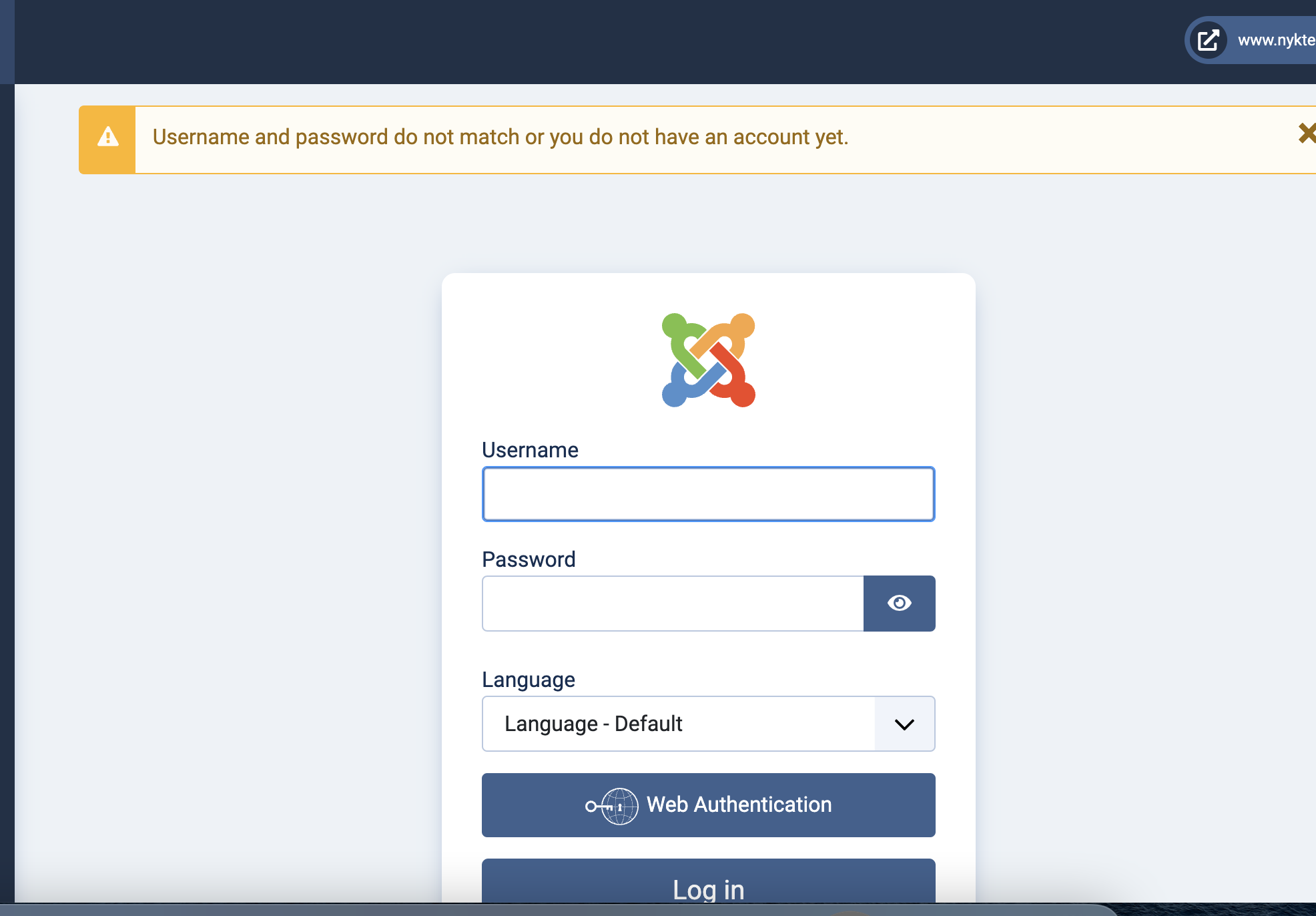Click the key and globe icon
The height and width of the screenshot is (916, 1316).
point(611,806)
